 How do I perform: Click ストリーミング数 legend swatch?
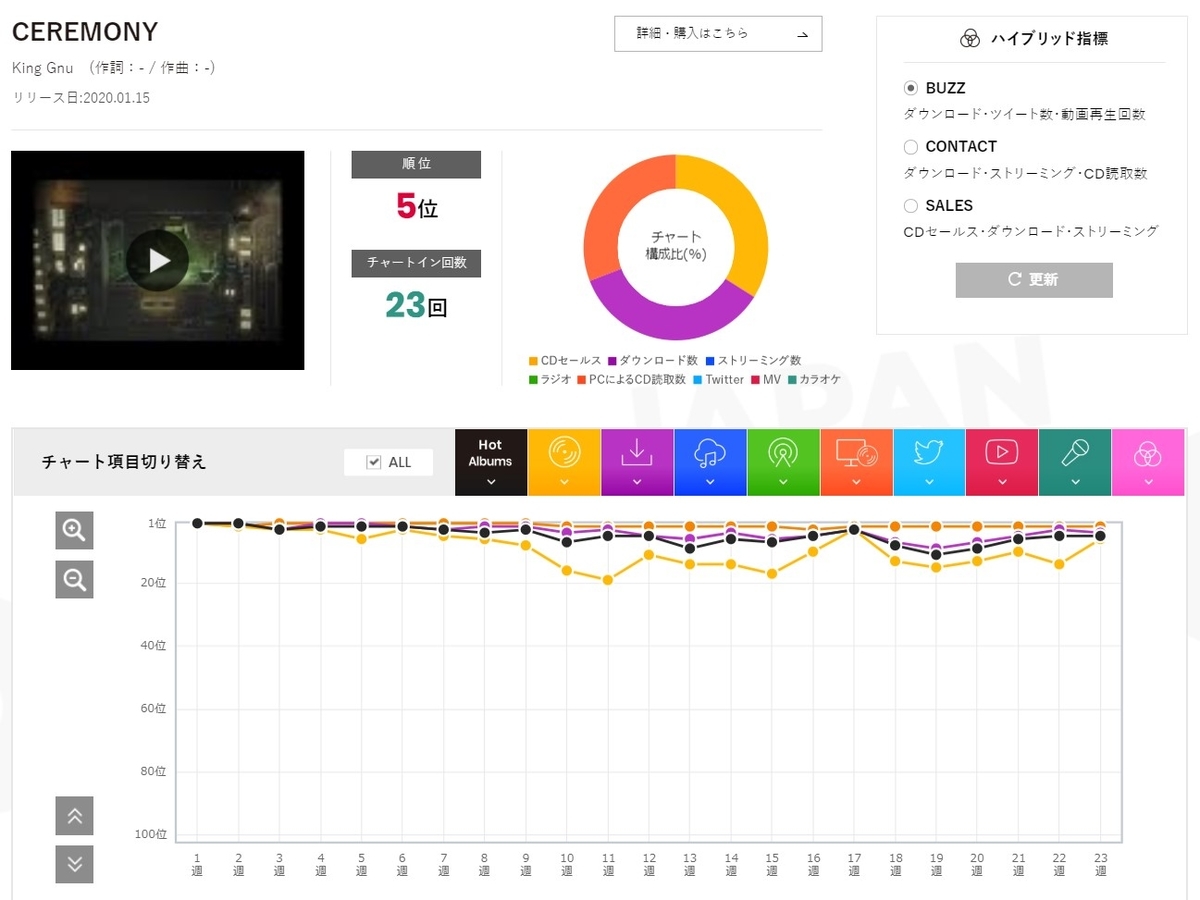tap(709, 361)
